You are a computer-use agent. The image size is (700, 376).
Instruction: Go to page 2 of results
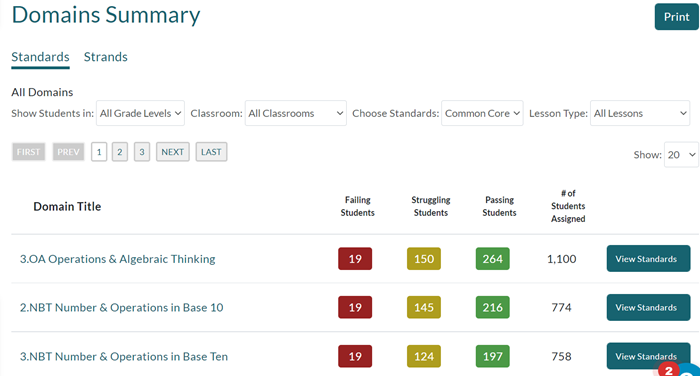click(120, 152)
